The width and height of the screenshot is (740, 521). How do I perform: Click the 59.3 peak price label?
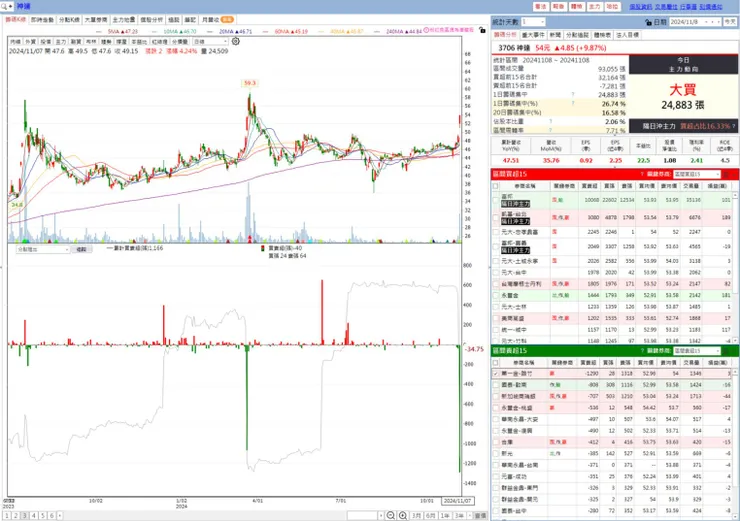pos(250,83)
